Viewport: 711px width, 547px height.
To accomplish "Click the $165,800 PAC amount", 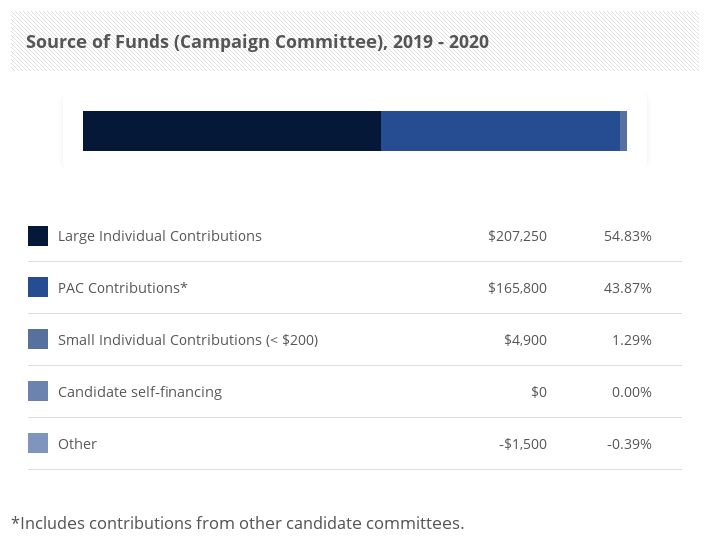I will (x=517, y=288).
